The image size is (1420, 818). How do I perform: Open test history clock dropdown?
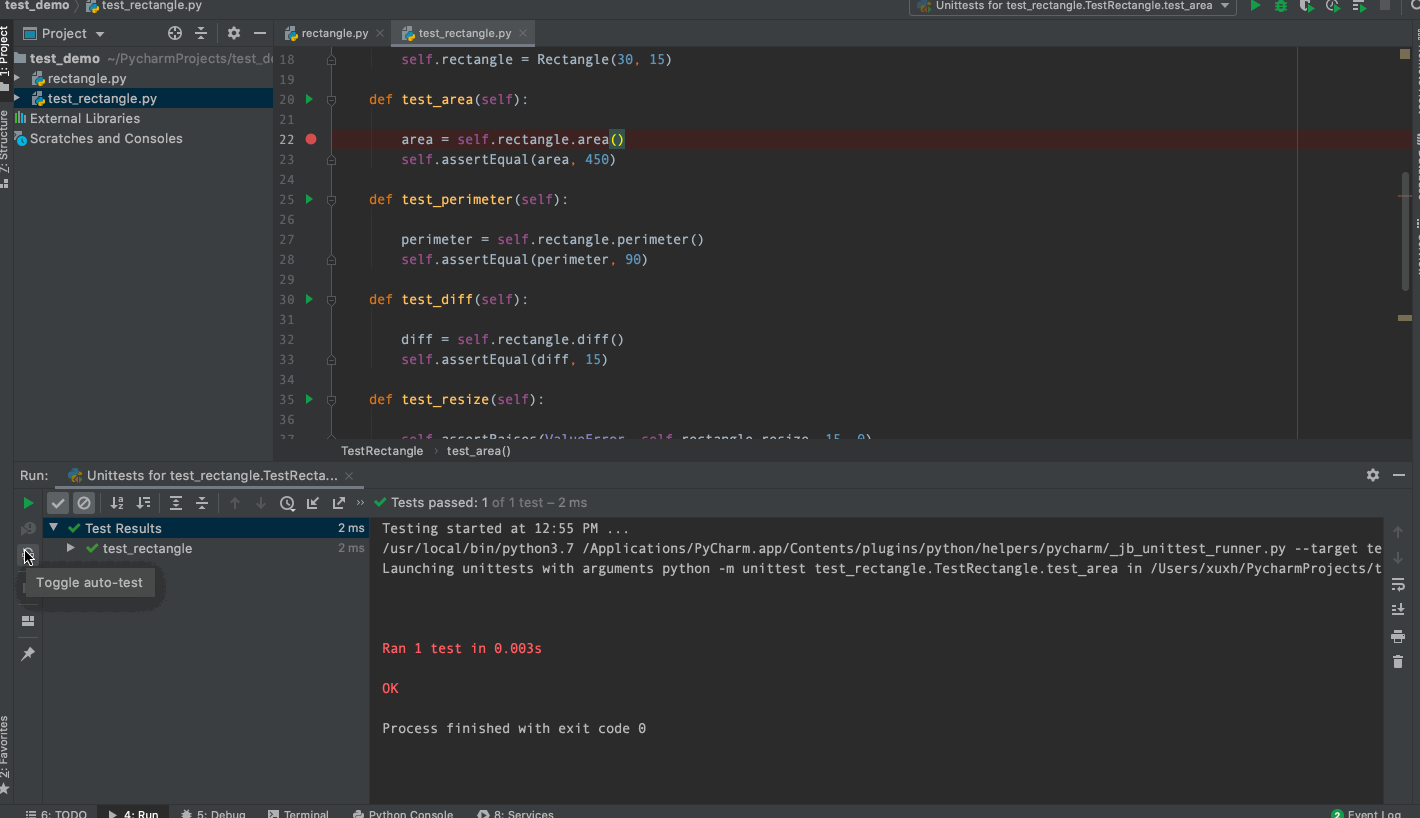tap(287, 503)
